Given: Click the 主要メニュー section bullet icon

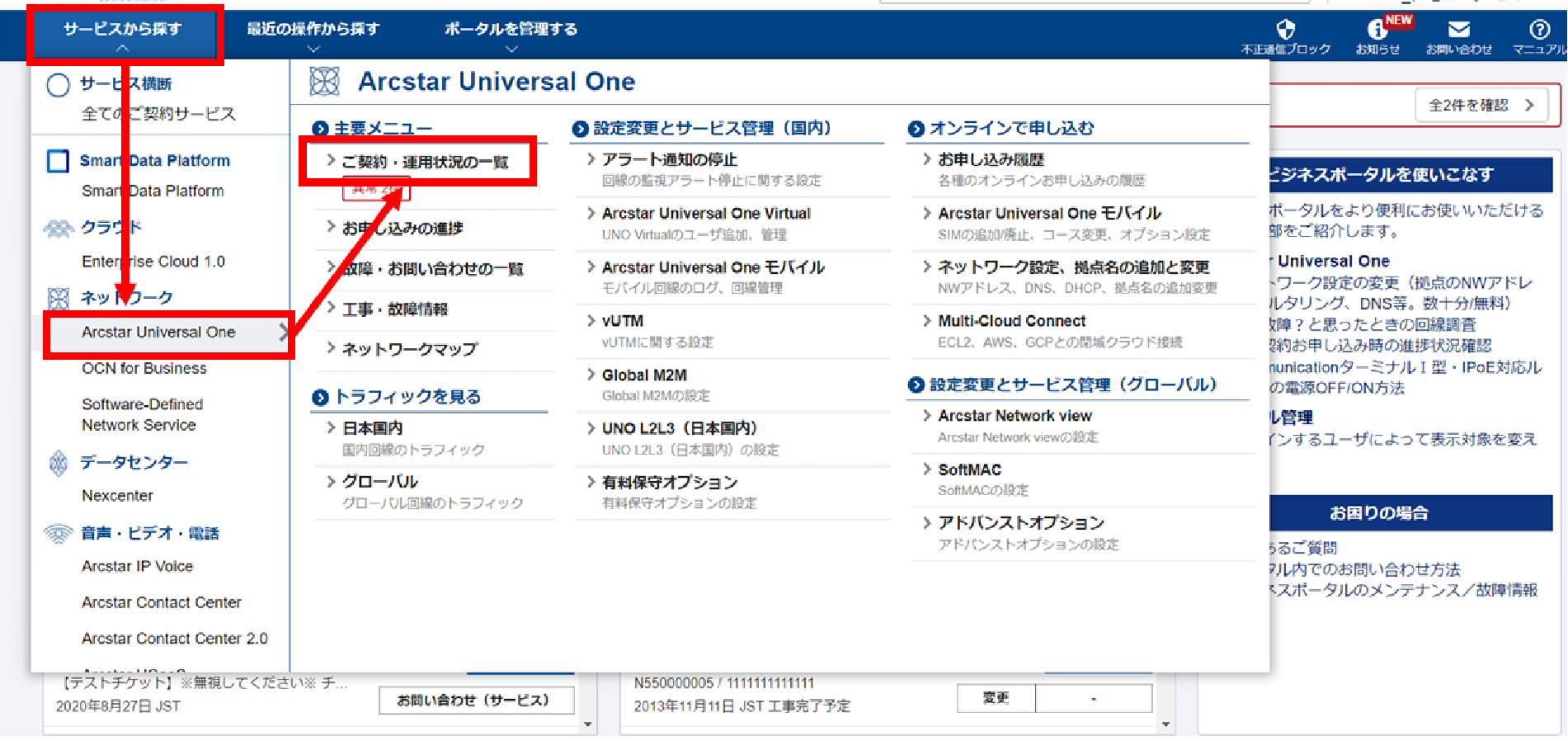Looking at the screenshot, I should point(321,129).
